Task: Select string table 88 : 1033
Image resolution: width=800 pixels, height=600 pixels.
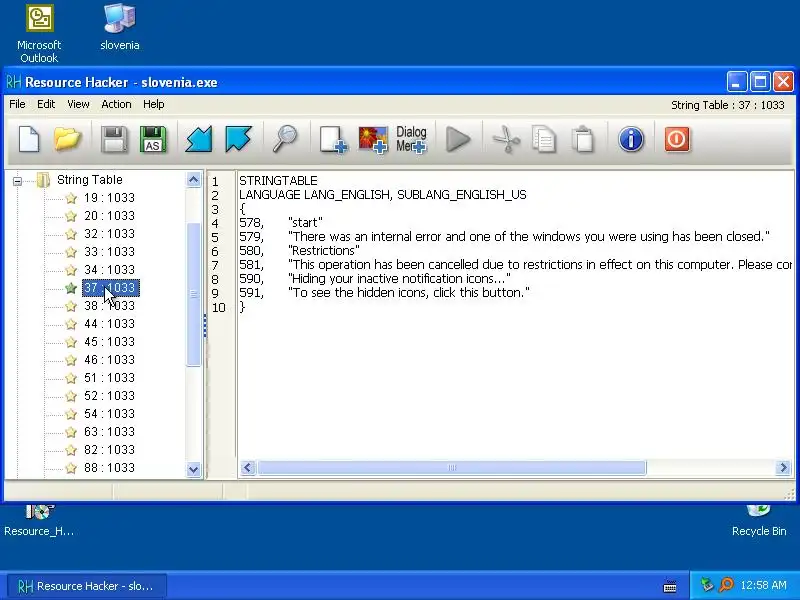Action: (109, 467)
